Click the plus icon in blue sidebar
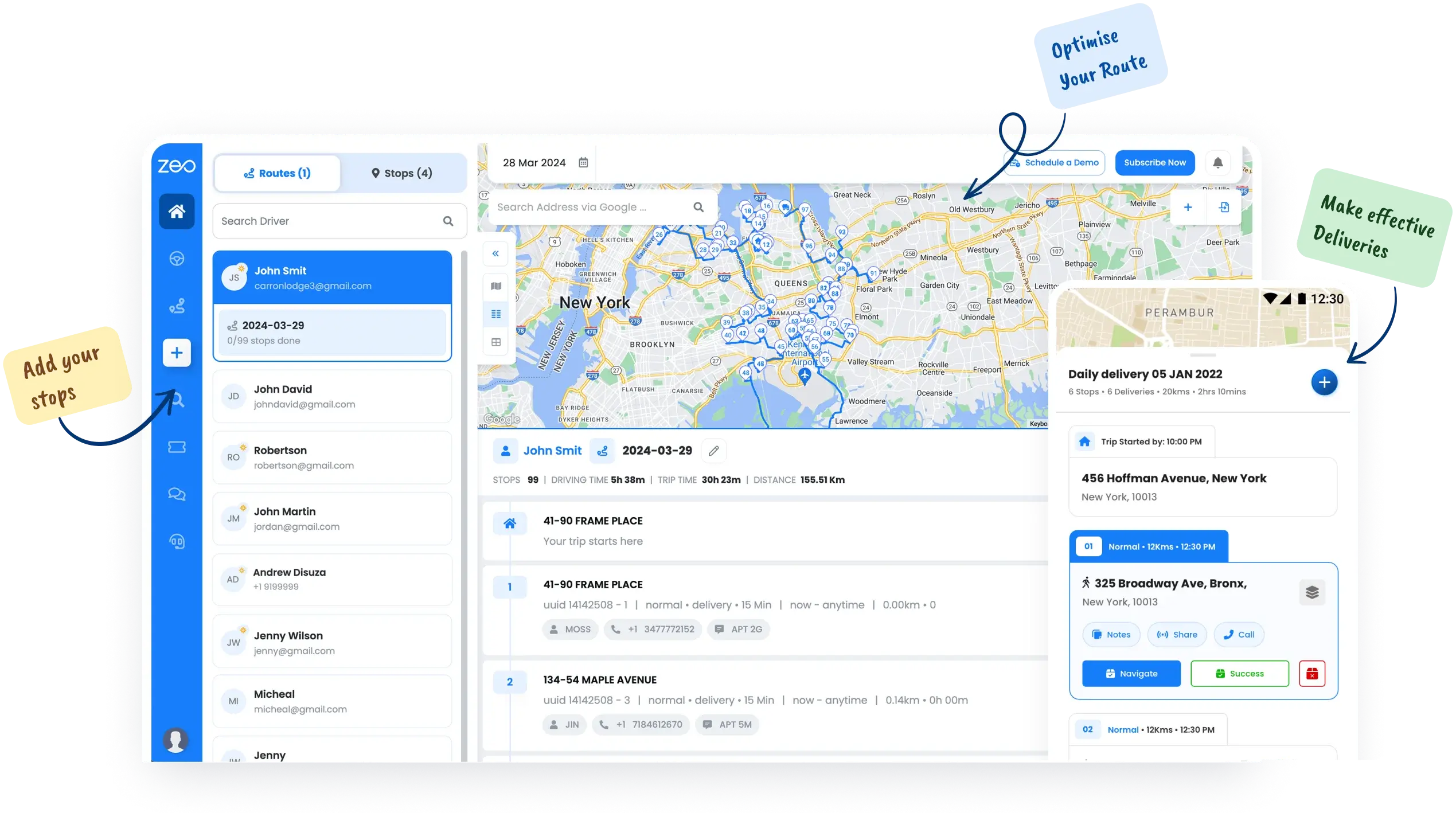The width and height of the screenshot is (1456, 813). (177, 353)
